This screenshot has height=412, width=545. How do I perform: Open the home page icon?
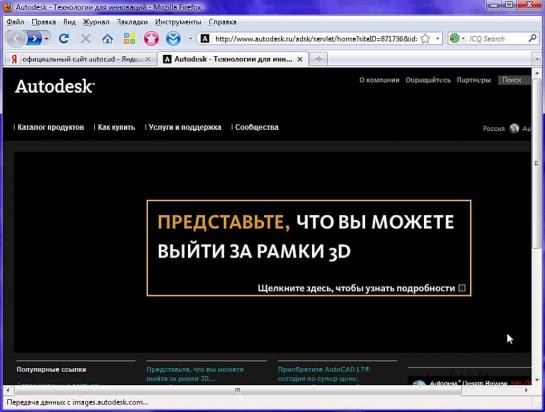point(107,39)
